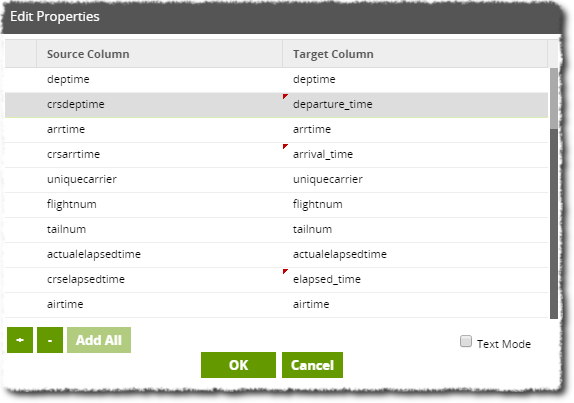Select the crsdeptime source cell
The image size is (574, 403).
point(159,104)
